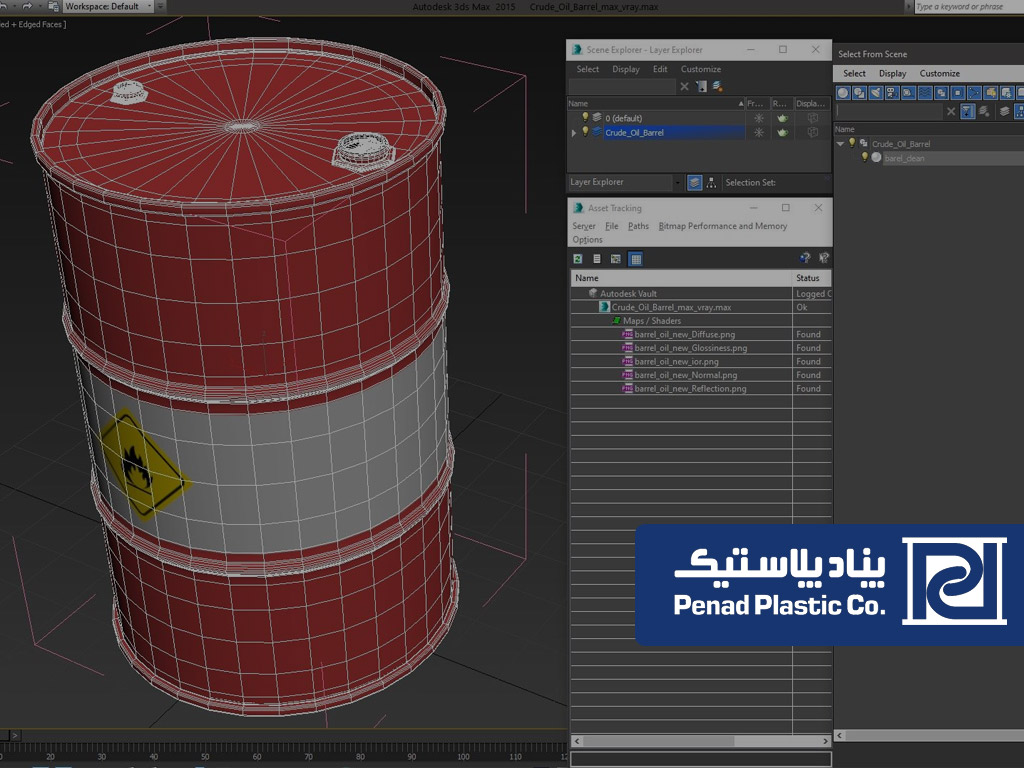The image size is (1024, 768).
Task: Collapse Crude_Oil_Barrel group in Select From Scene
Action: click(x=840, y=144)
